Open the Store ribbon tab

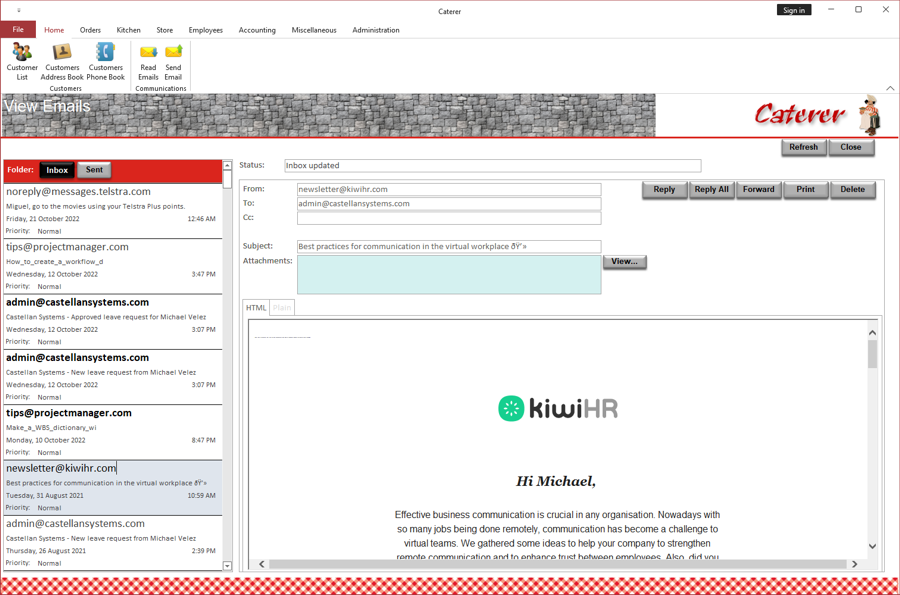(165, 30)
